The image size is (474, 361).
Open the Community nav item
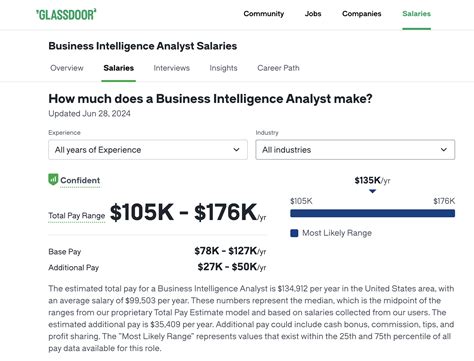tap(264, 14)
